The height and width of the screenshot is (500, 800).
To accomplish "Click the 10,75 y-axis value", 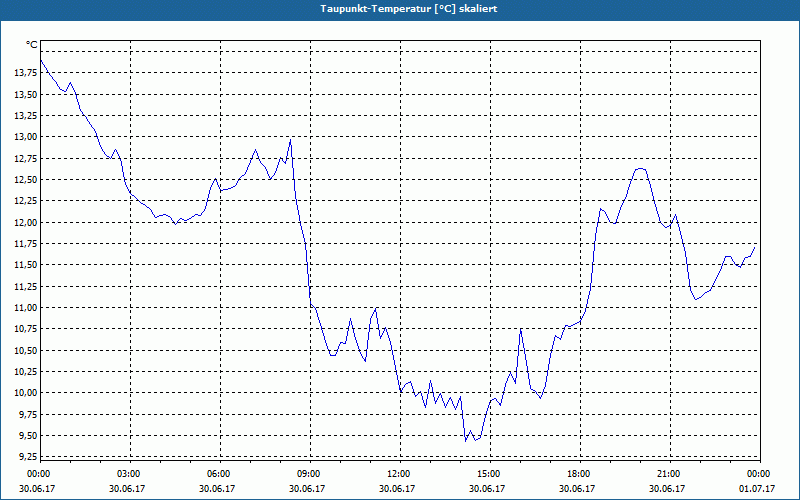I will [26, 329].
